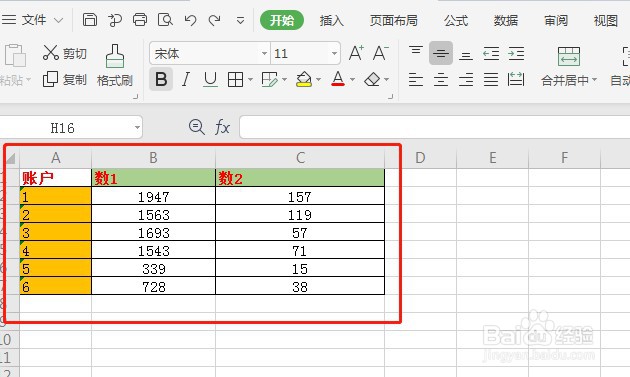Expand the quick access toolbar customize arrow
This screenshot has height=377, width=630.
[240, 20]
